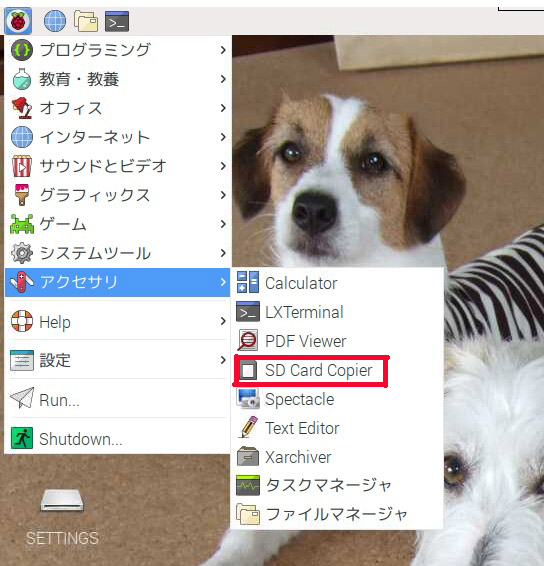Click the Spectacle screenshot icon
This screenshot has width=544, height=566.
248,398
